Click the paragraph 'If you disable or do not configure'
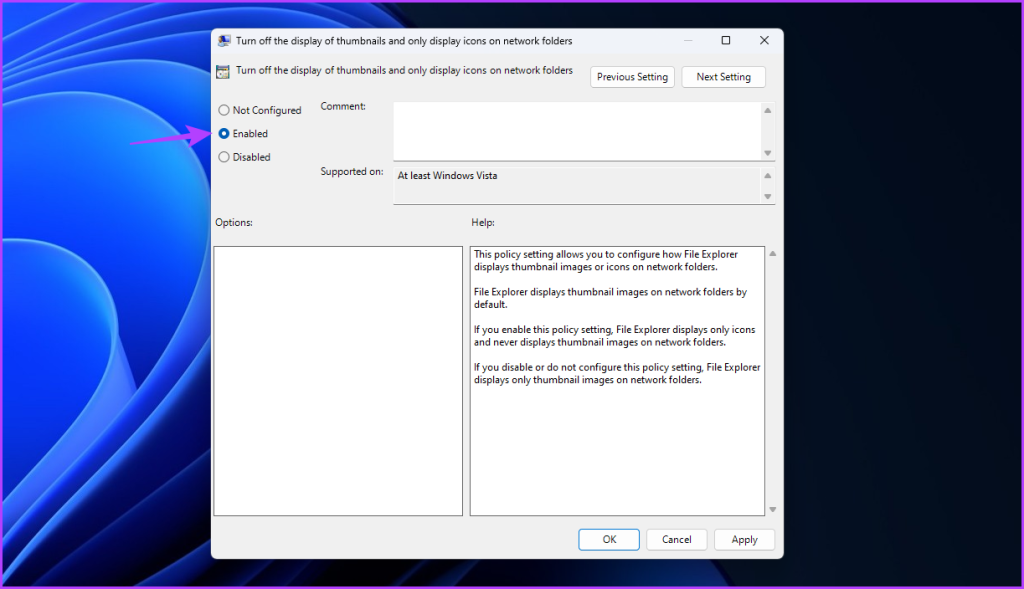 point(617,374)
